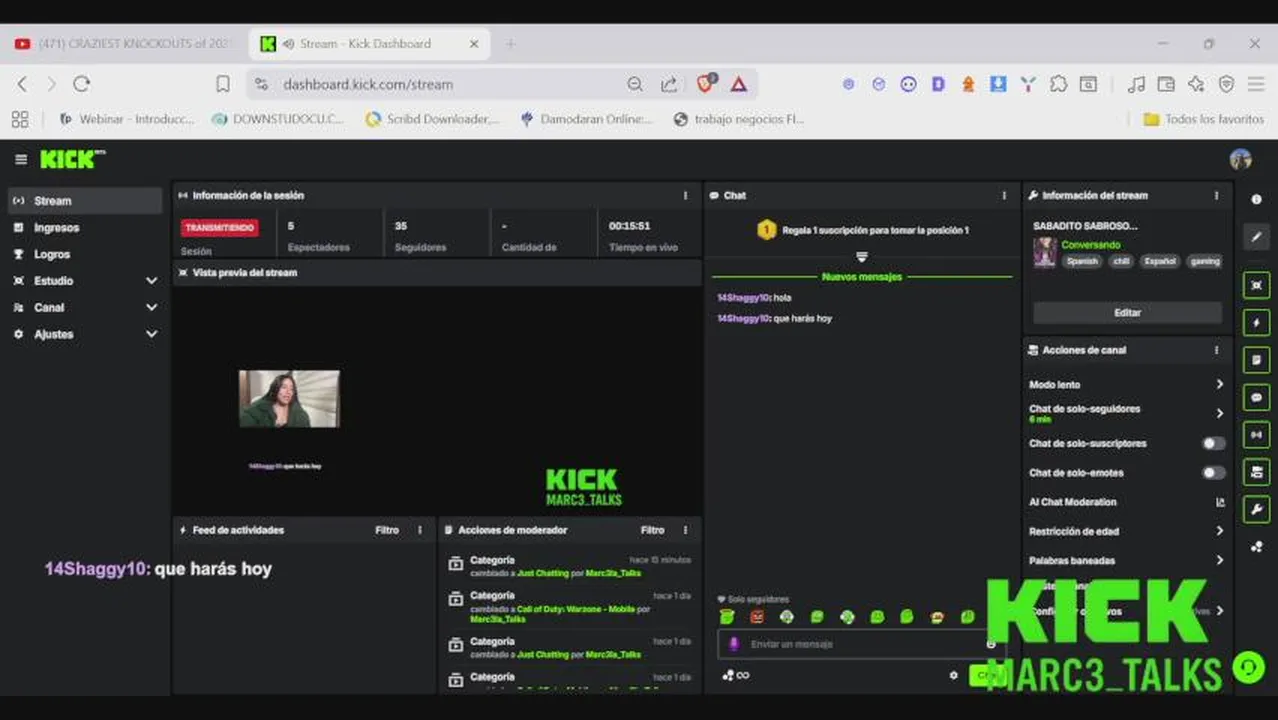1278x720 pixels.
Task: Open the Chat de solo-seguidores chevron
Action: pos(1219,413)
